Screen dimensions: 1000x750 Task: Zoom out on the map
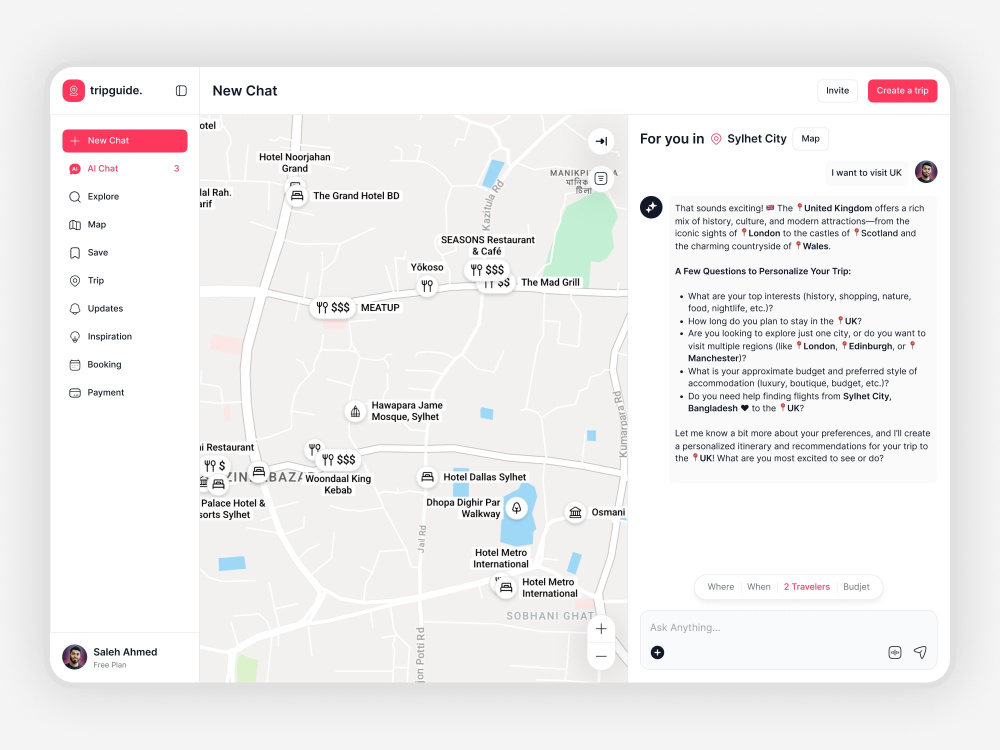click(x=601, y=656)
